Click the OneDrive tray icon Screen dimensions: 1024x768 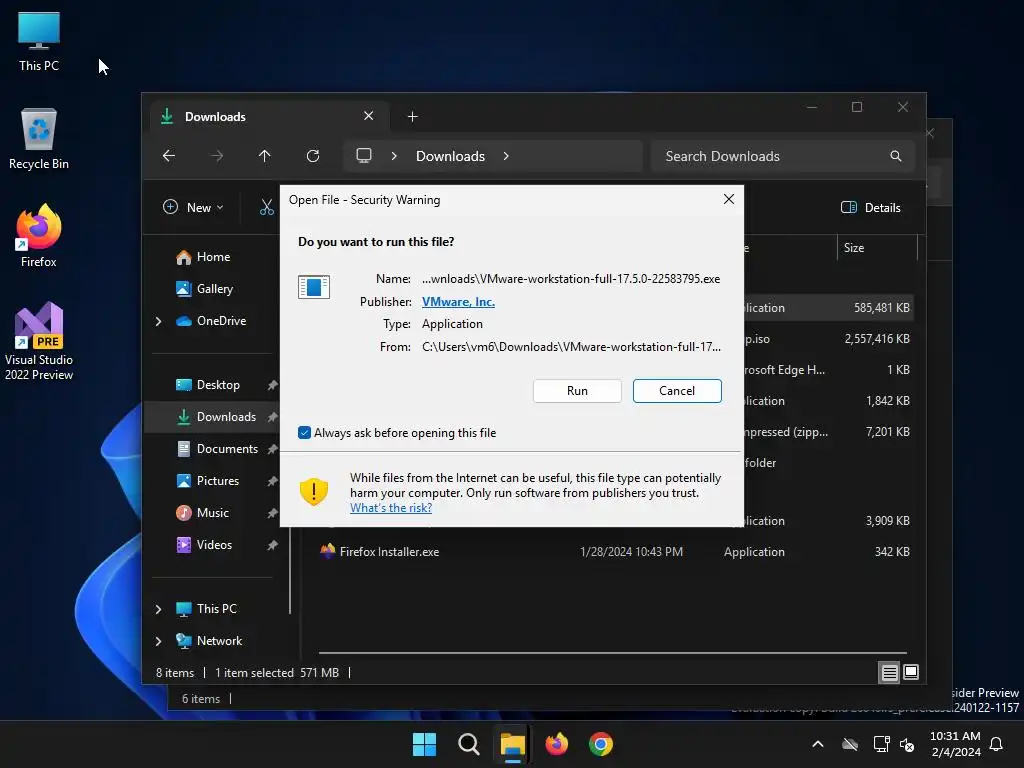coord(850,744)
